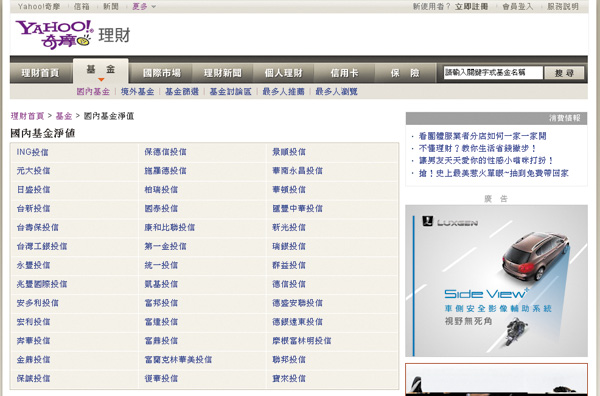Open 台灣工銀投信 fund link

click(42, 246)
